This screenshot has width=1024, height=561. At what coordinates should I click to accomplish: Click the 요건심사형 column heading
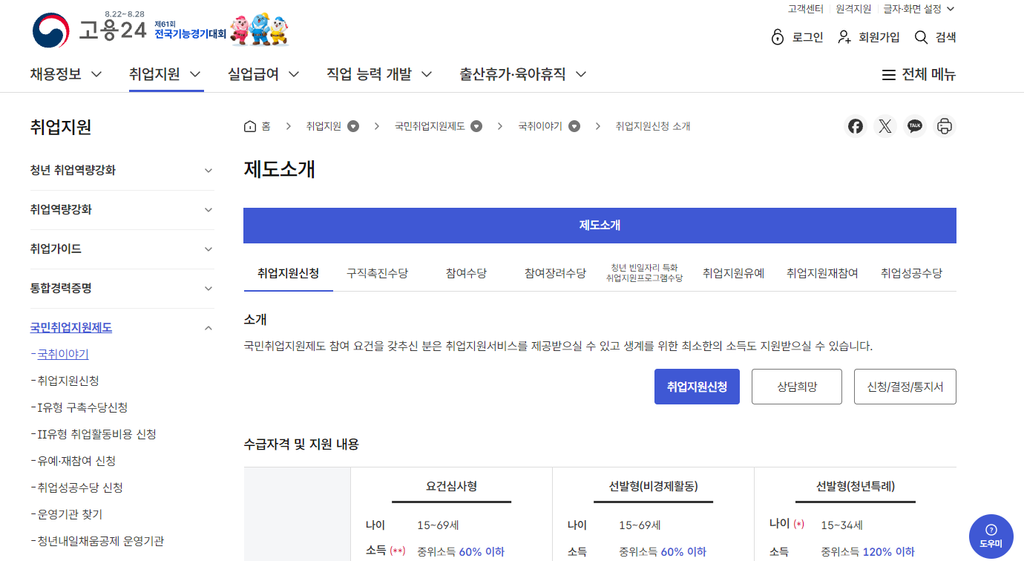tap(451, 487)
